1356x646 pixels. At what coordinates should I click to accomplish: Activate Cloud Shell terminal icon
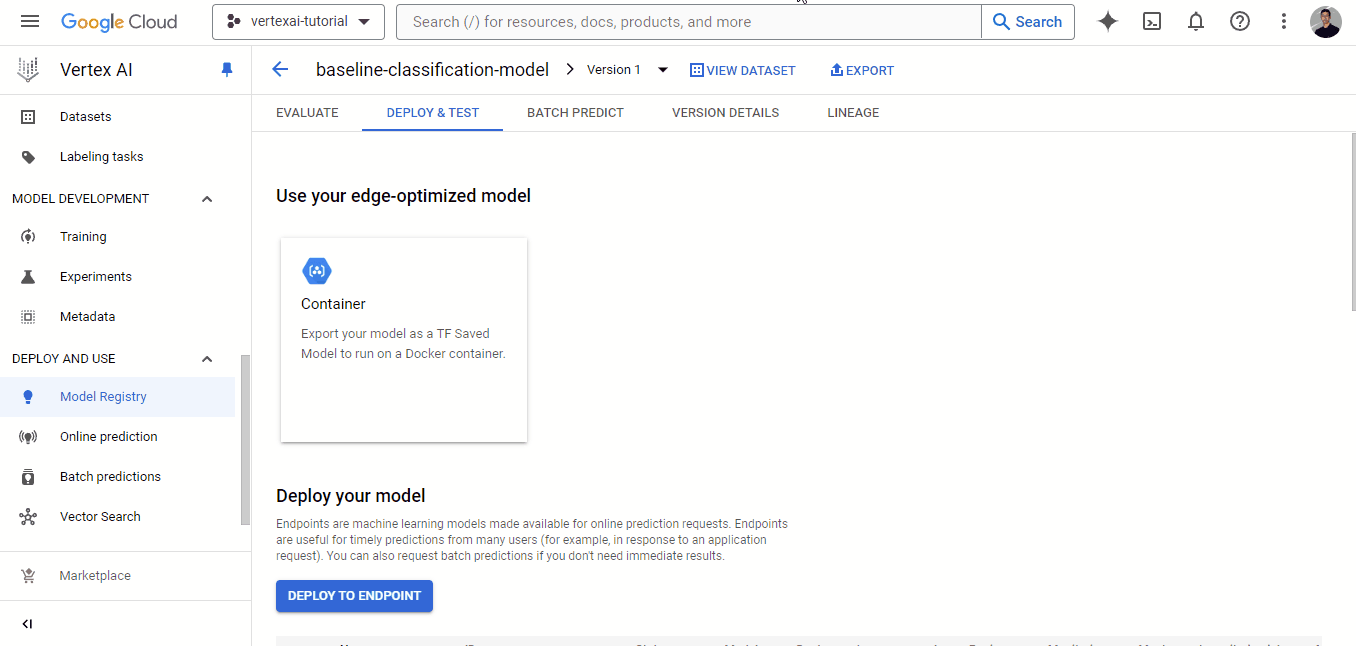pyautogui.click(x=1152, y=21)
